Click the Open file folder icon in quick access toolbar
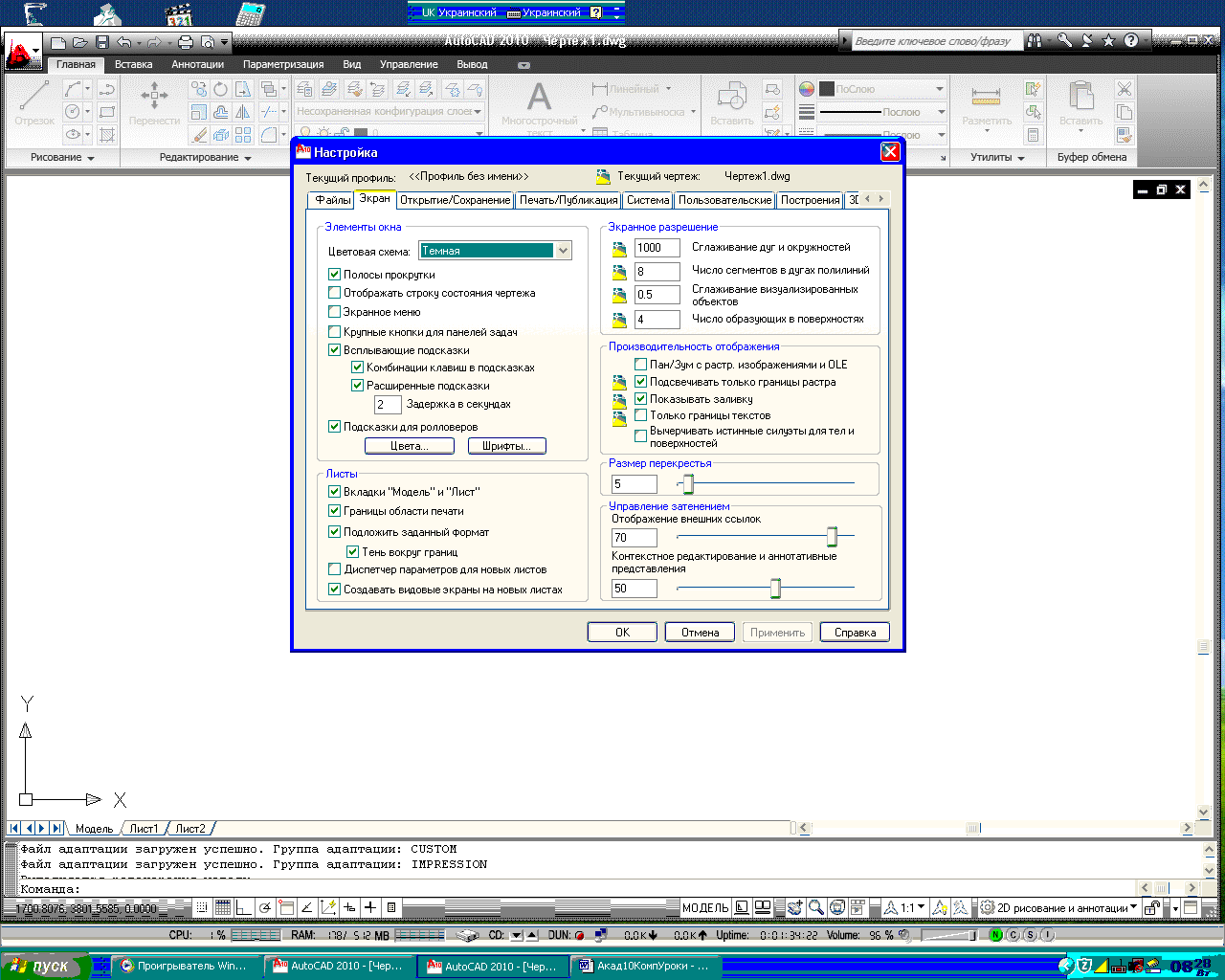1225x980 pixels. (x=80, y=42)
